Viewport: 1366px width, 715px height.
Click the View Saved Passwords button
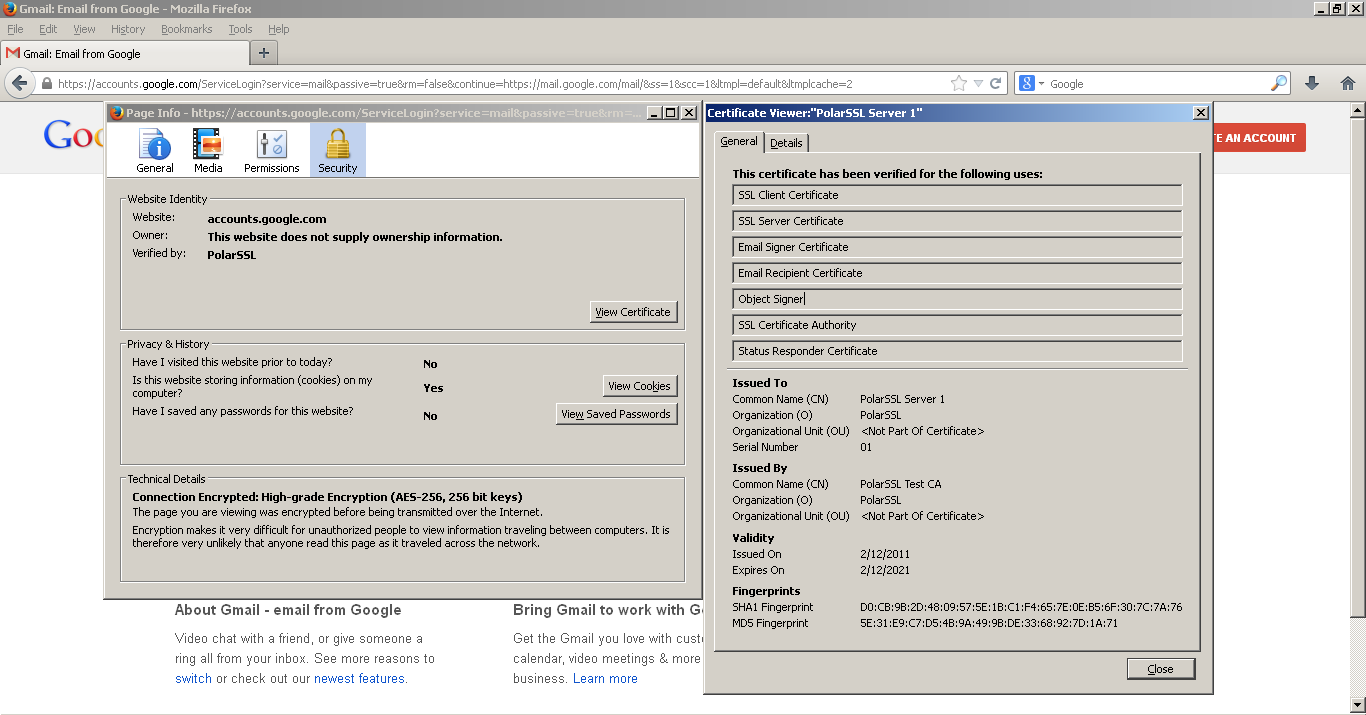[x=616, y=414]
